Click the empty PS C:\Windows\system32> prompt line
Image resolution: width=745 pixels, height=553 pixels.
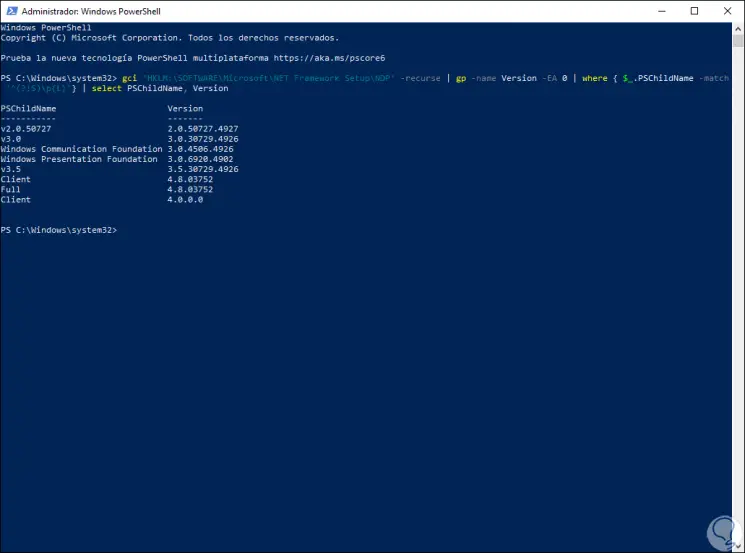coord(59,230)
